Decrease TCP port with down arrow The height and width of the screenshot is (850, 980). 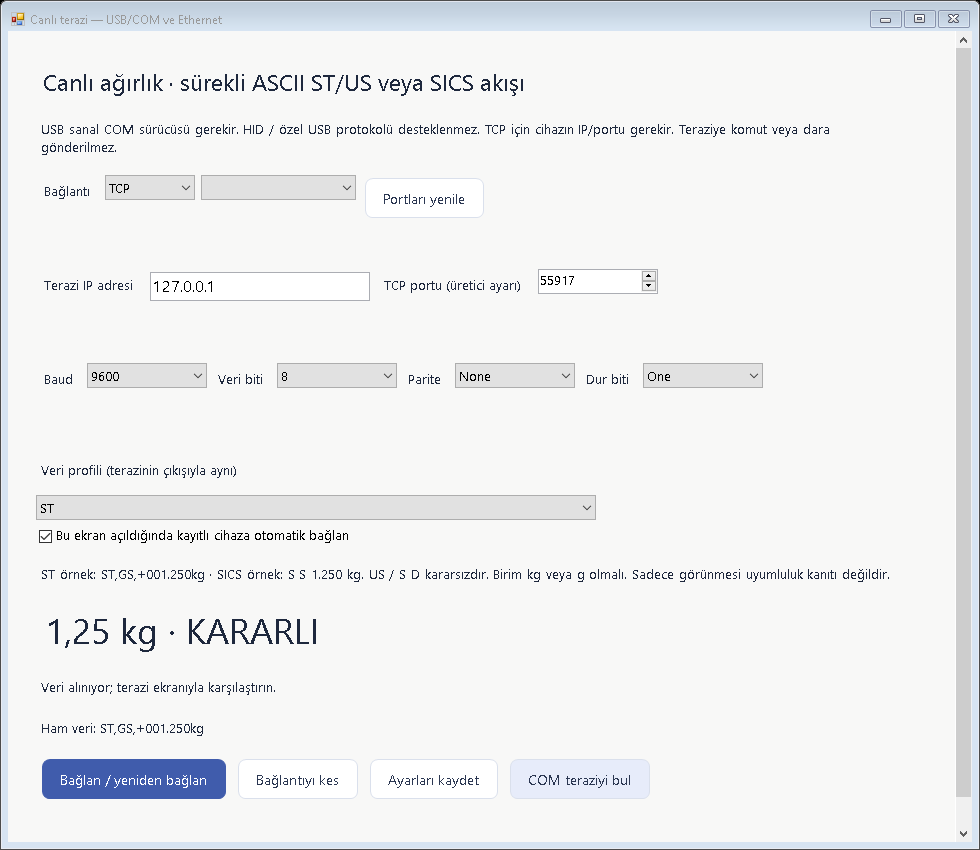click(649, 286)
